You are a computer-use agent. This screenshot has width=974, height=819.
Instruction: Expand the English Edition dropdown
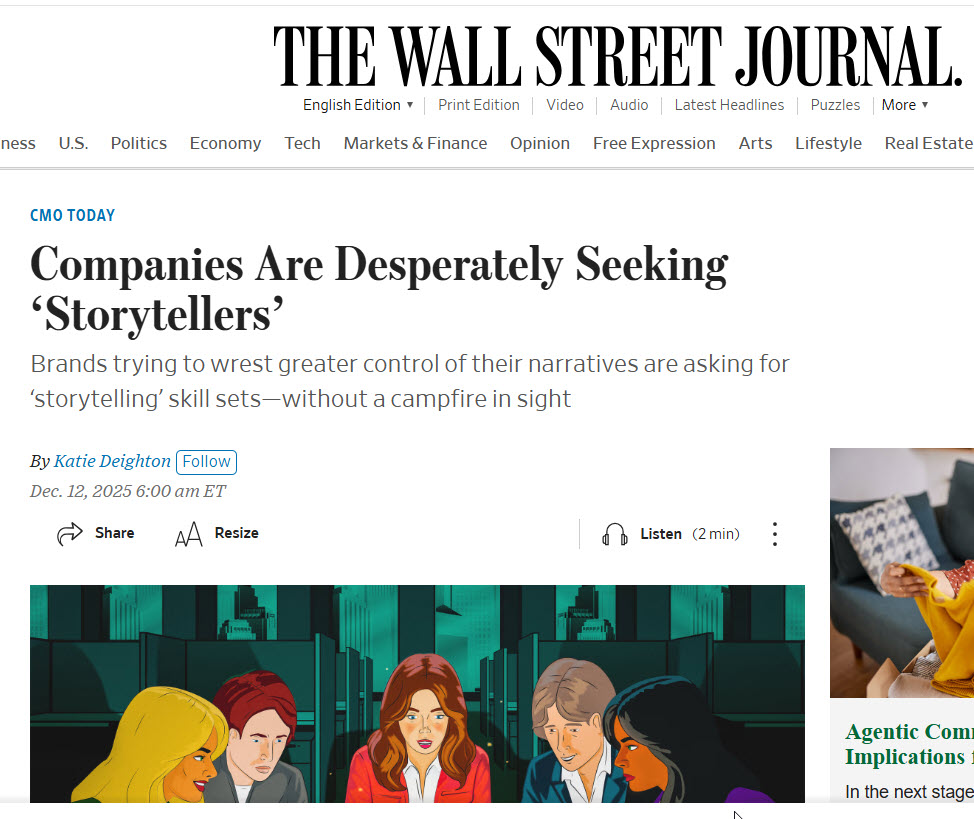click(358, 105)
